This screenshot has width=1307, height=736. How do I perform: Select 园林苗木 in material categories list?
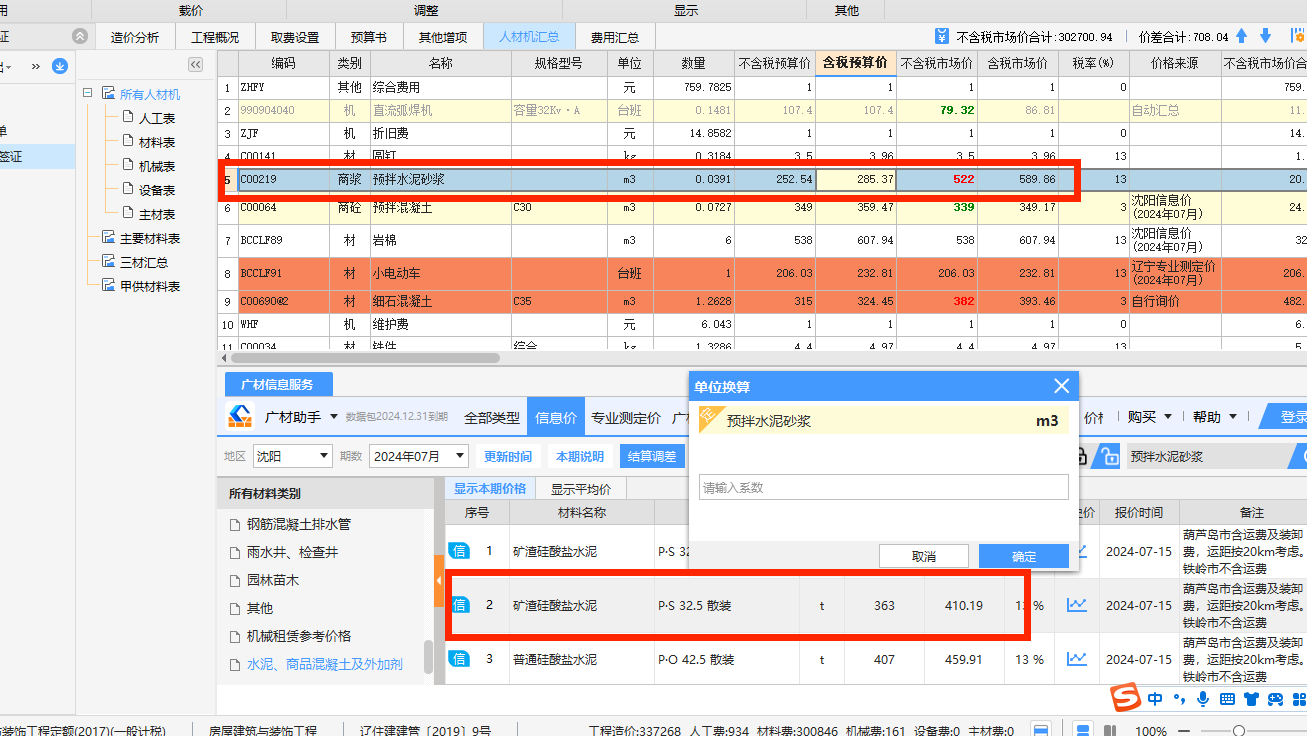click(273, 580)
